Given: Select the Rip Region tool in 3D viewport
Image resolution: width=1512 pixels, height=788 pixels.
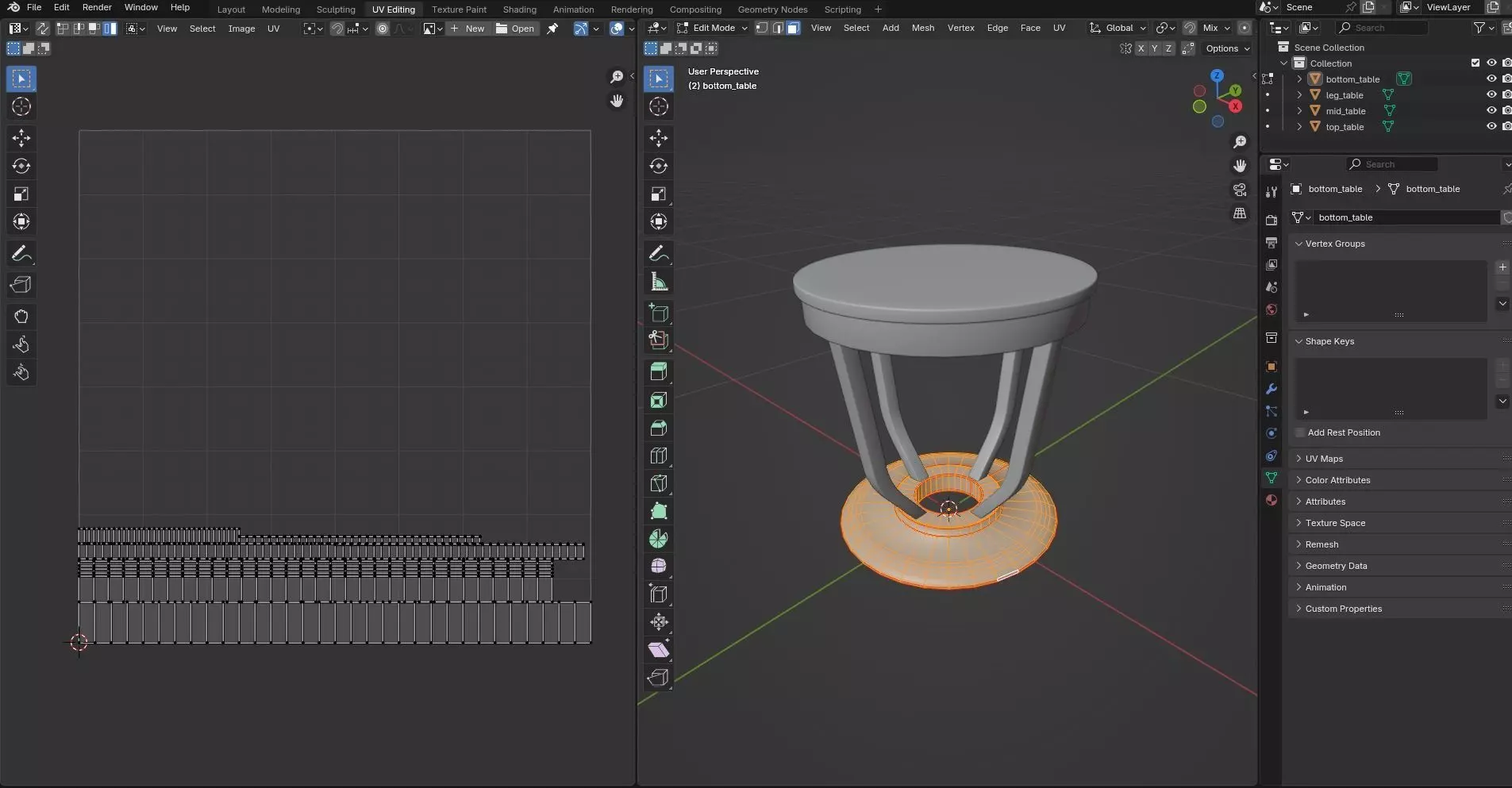Looking at the screenshot, I should [659, 678].
